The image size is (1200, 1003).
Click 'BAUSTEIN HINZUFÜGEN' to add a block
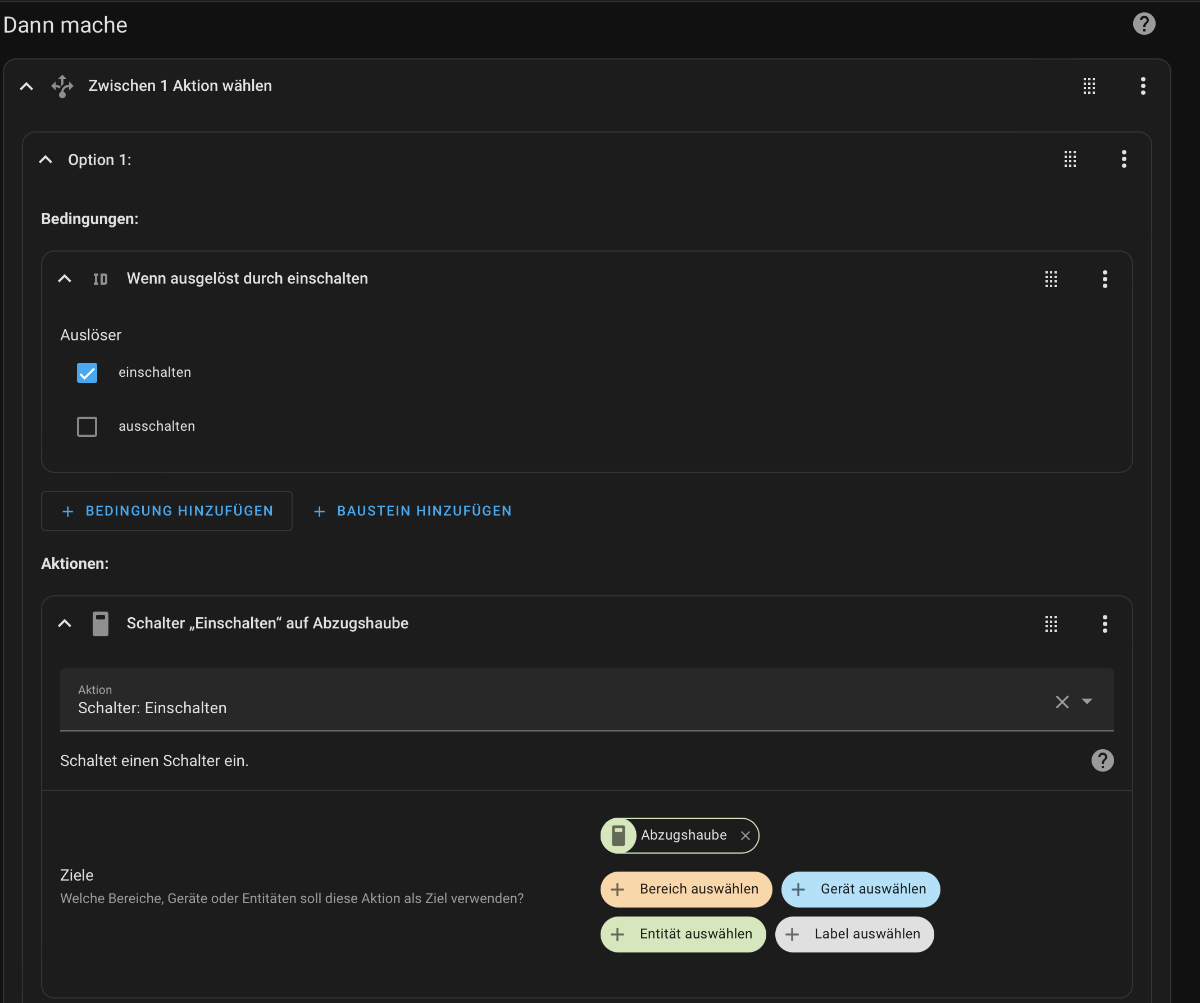[x=412, y=511]
